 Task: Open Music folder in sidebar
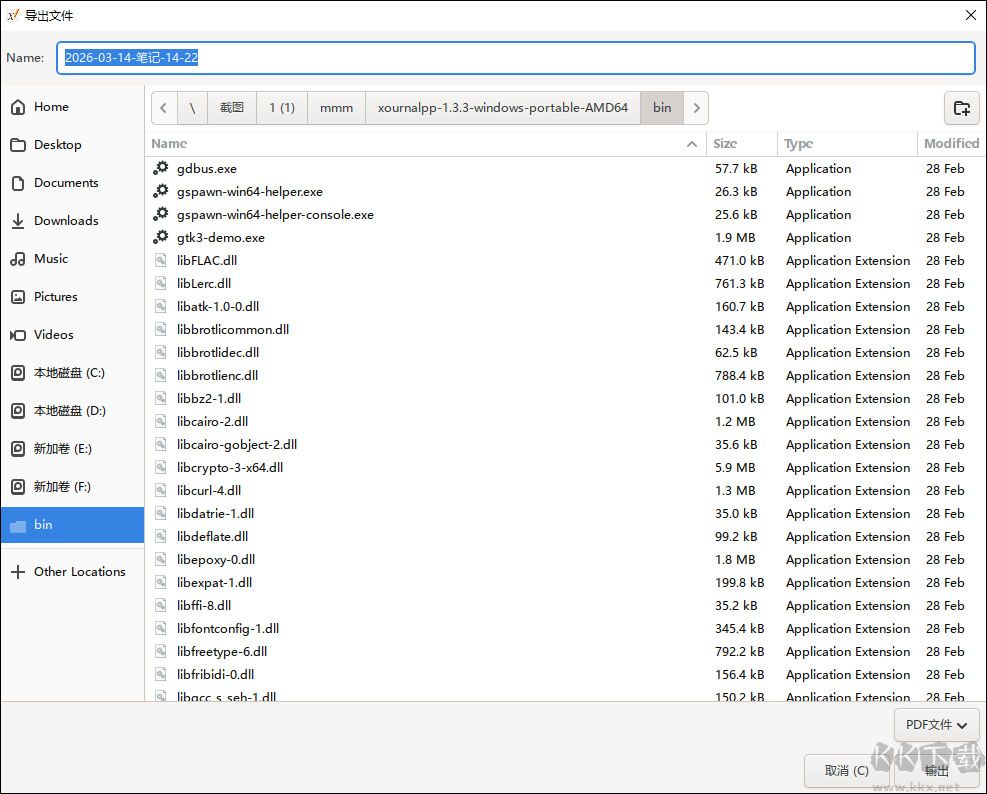72,259
